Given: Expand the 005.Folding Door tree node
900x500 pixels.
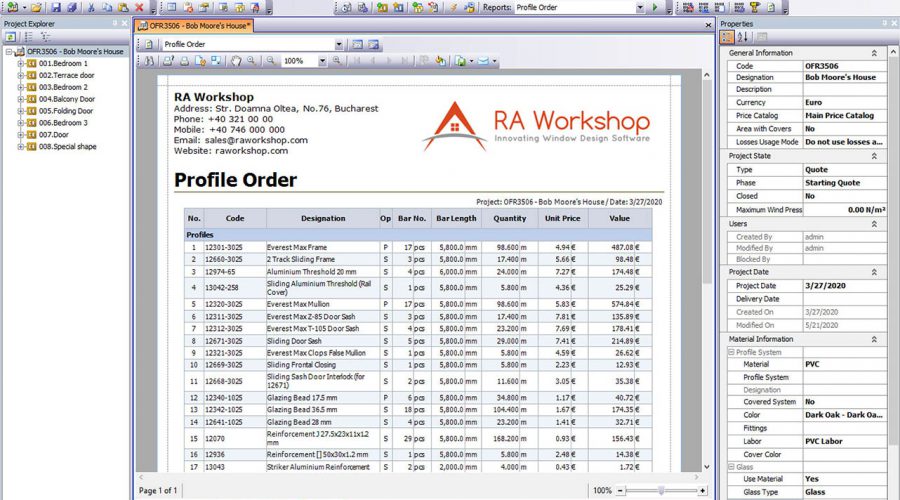Looking at the screenshot, I should coord(21,111).
